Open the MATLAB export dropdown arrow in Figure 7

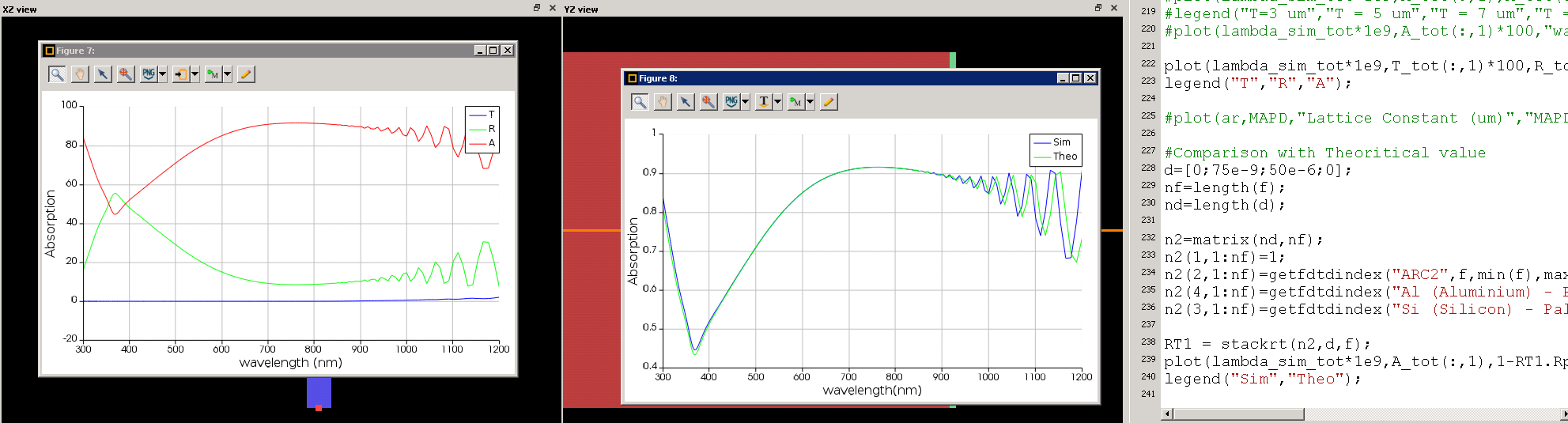[228, 74]
